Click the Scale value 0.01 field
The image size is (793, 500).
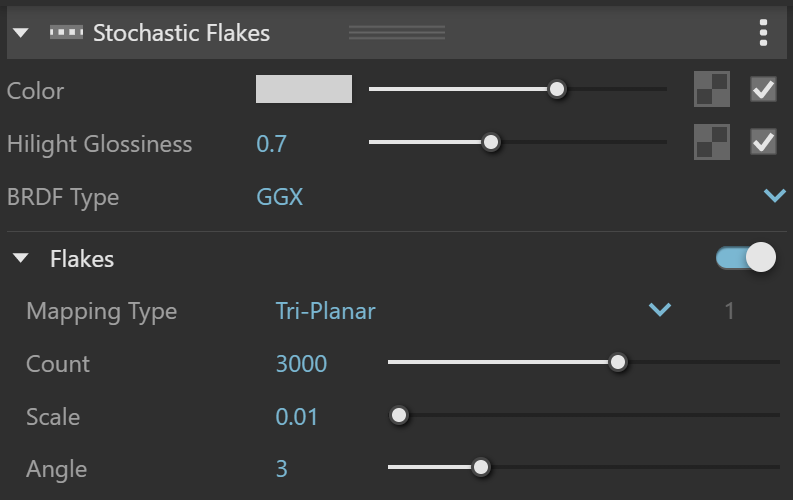(296, 417)
